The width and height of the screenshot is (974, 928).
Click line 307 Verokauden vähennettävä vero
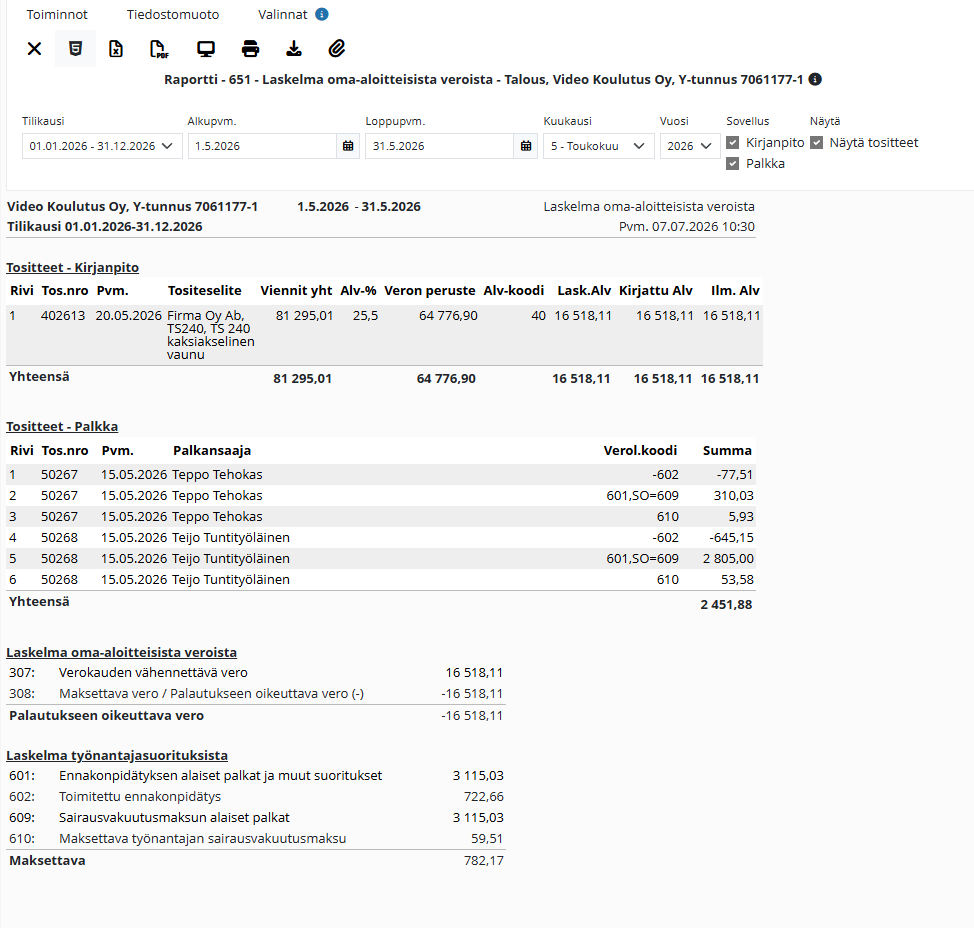256,673
